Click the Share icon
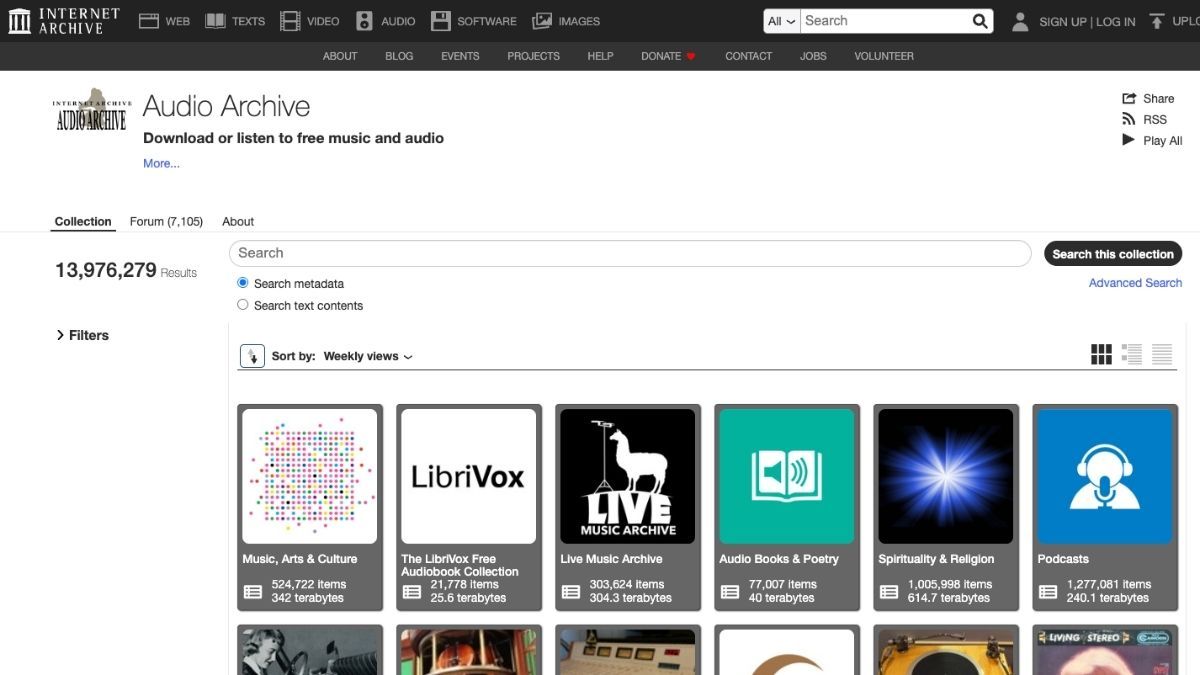The image size is (1200, 675). tap(1129, 98)
